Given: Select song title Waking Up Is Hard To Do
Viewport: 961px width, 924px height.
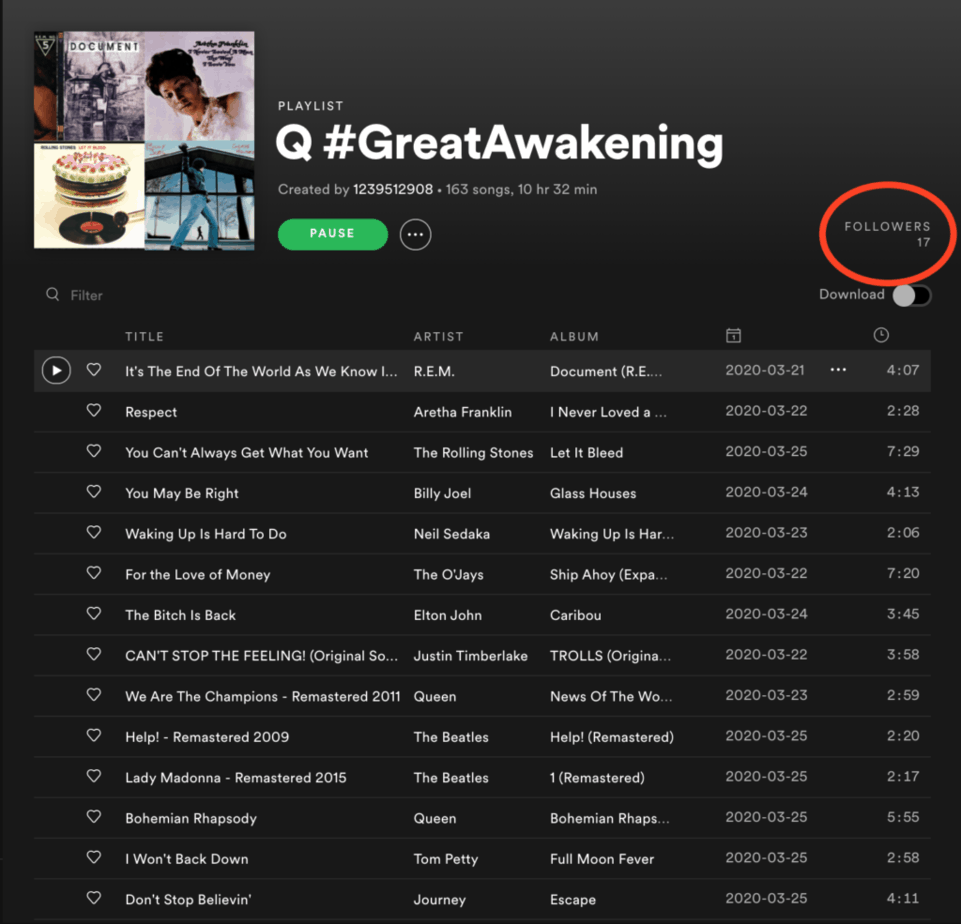Looking at the screenshot, I should point(206,534).
